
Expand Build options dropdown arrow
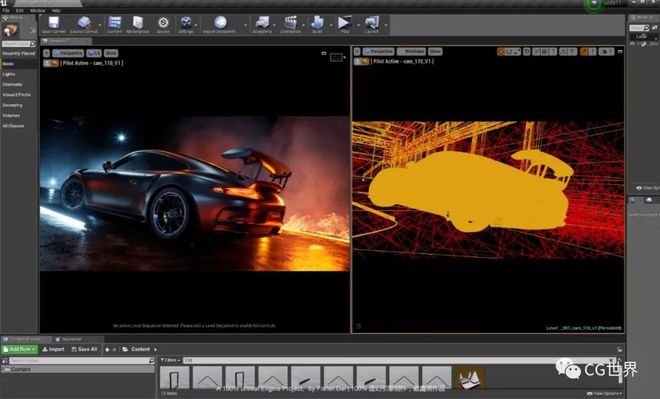pyautogui.click(x=330, y=25)
